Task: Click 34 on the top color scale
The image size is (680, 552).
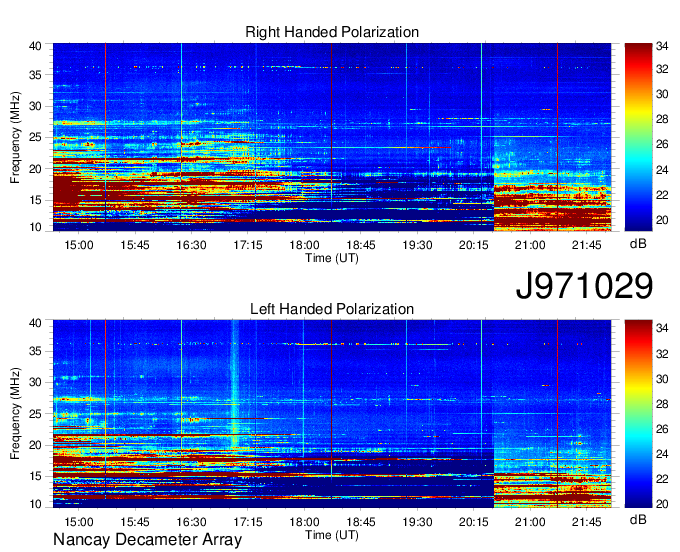Action: pos(662,46)
